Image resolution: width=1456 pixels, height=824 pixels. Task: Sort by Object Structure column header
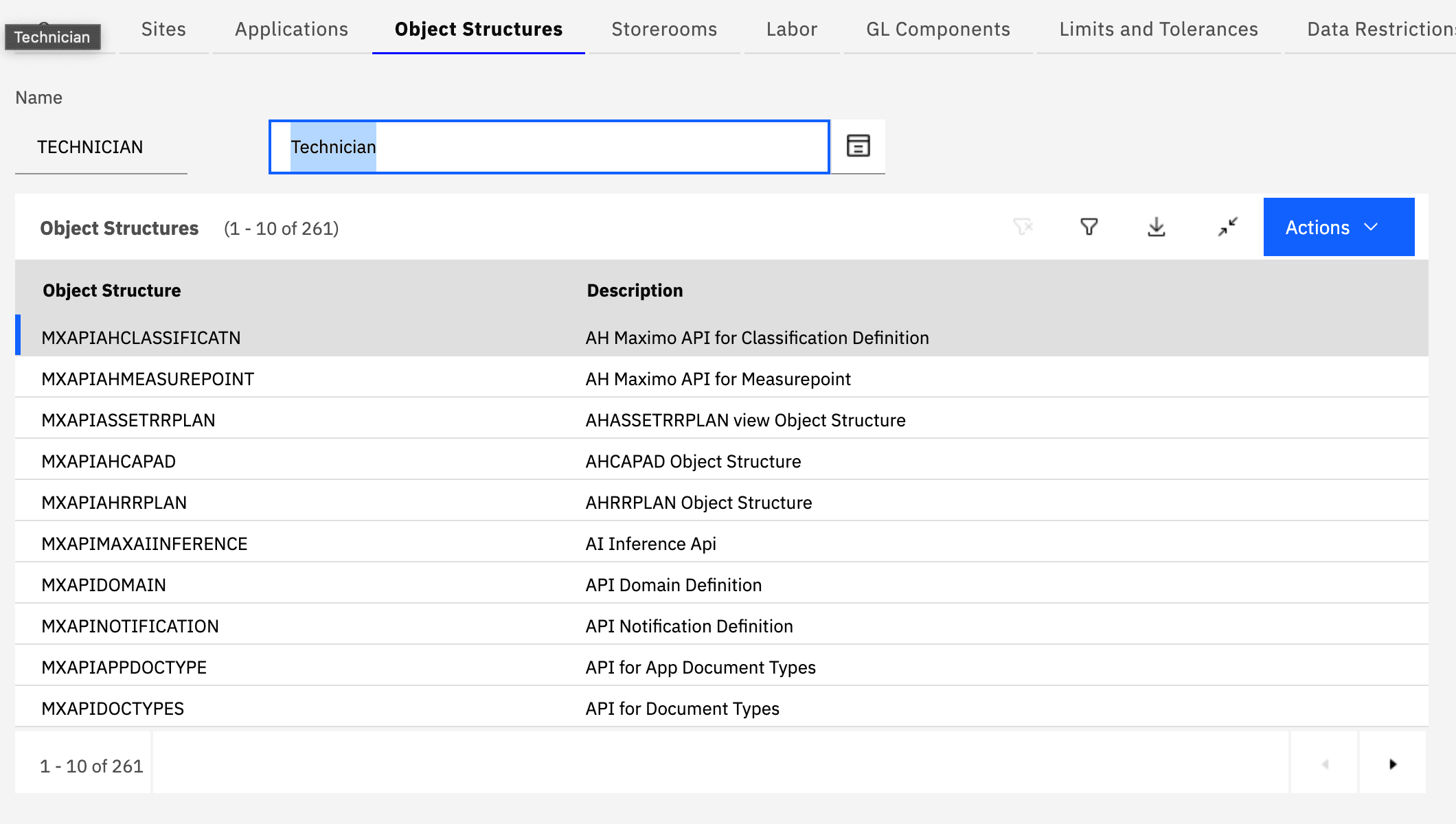point(112,290)
